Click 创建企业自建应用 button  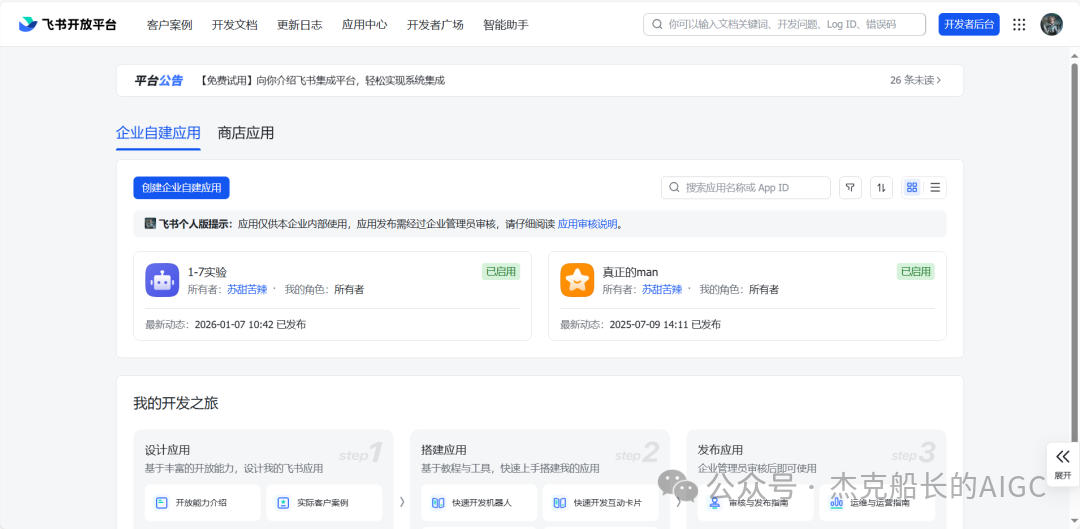tap(182, 187)
